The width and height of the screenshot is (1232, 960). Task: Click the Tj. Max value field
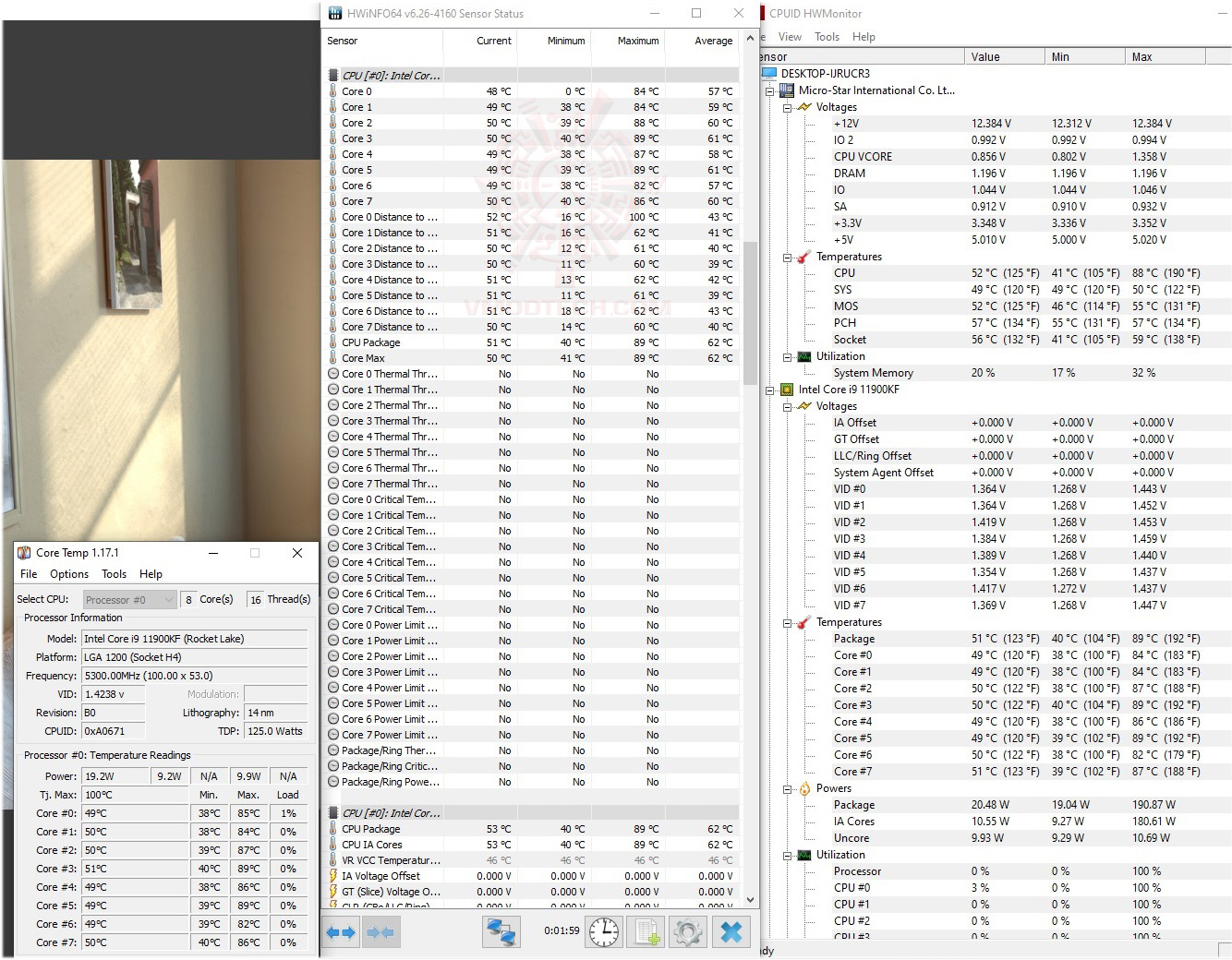[x=135, y=795]
